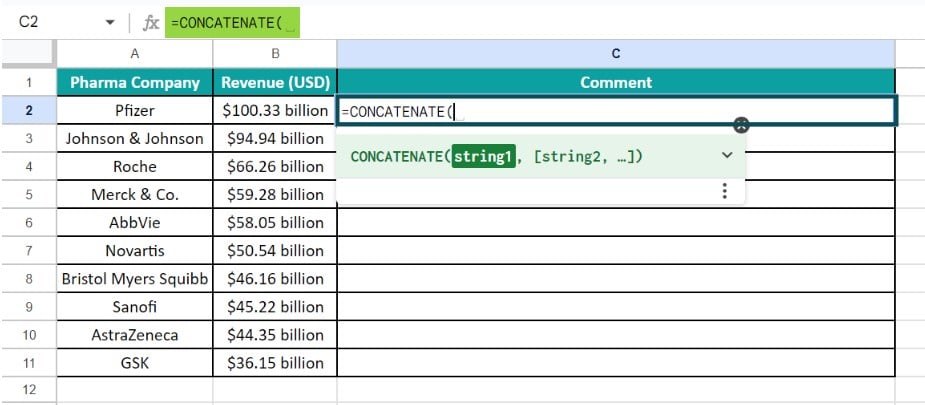Select column B header

click(275, 54)
